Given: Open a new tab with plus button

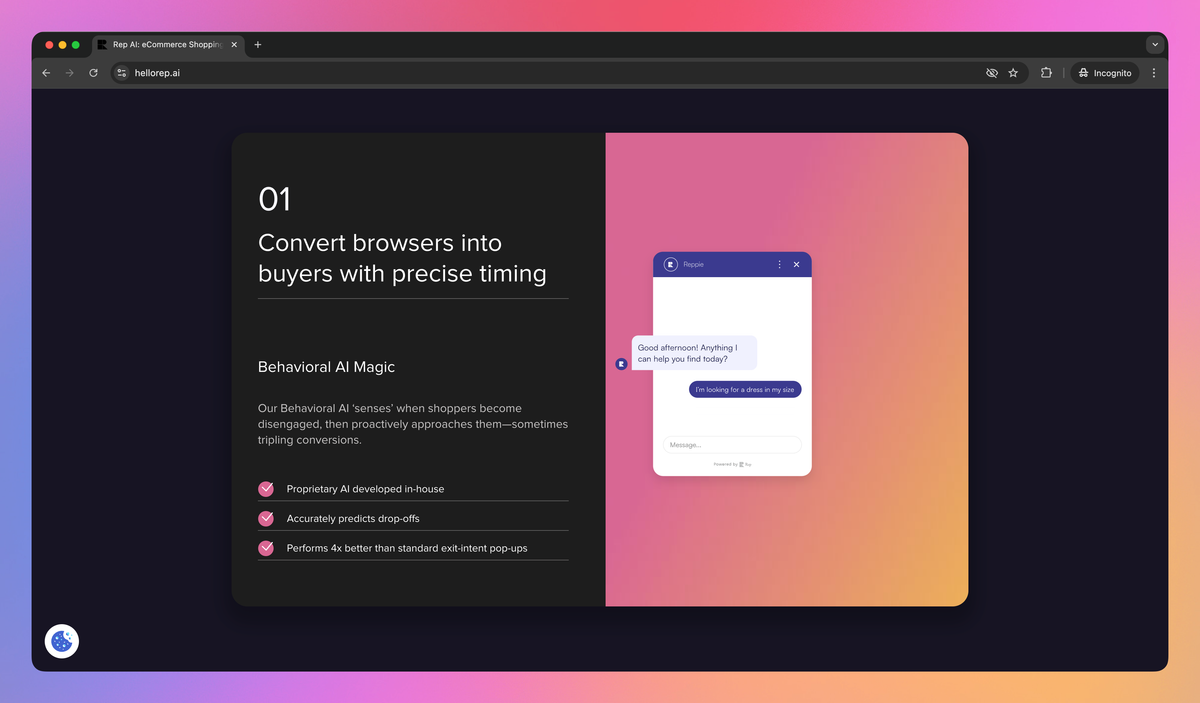Looking at the screenshot, I should [258, 45].
